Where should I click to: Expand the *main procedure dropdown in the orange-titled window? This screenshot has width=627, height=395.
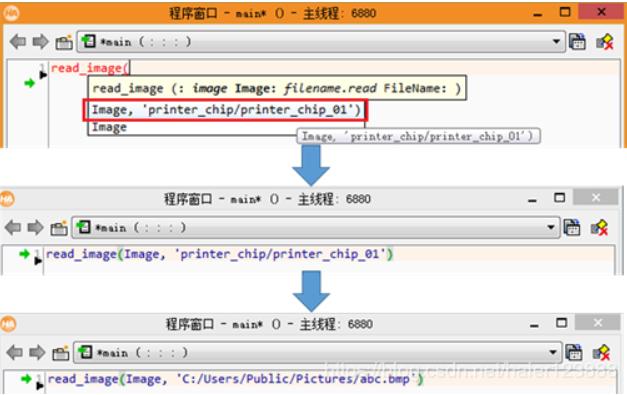(x=556, y=42)
